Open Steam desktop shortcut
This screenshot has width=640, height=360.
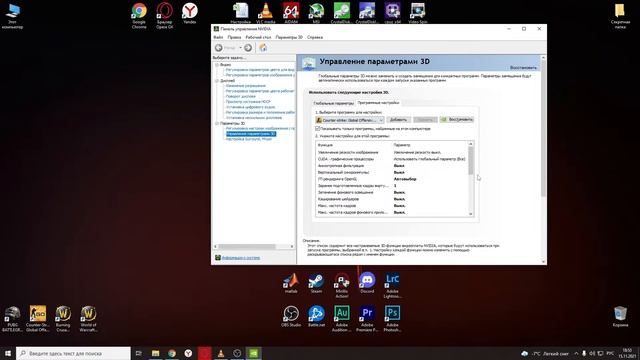pyautogui.click(x=316, y=283)
